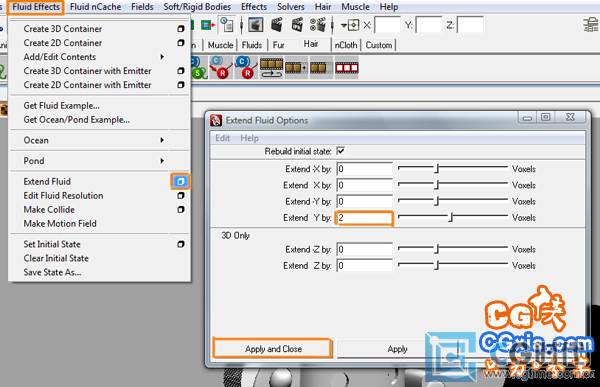Open render settings clapperboard with dots icon

point(318,25)
